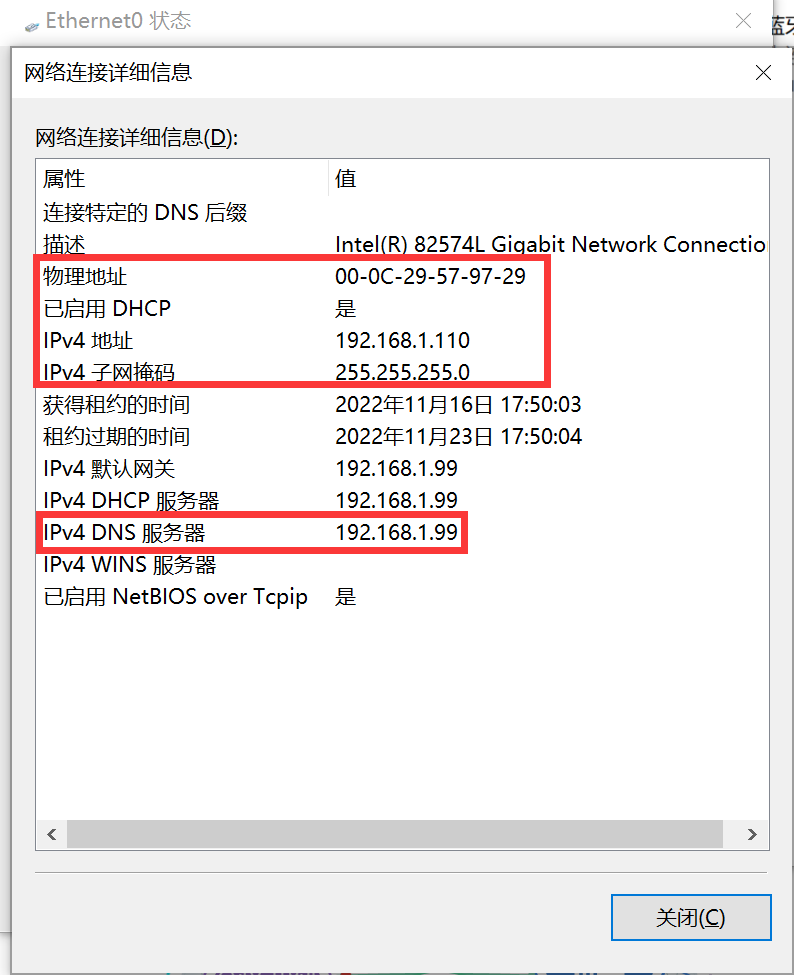
Task: Click the Ethernet0 network adapter icon
Action: click(32, 22)
